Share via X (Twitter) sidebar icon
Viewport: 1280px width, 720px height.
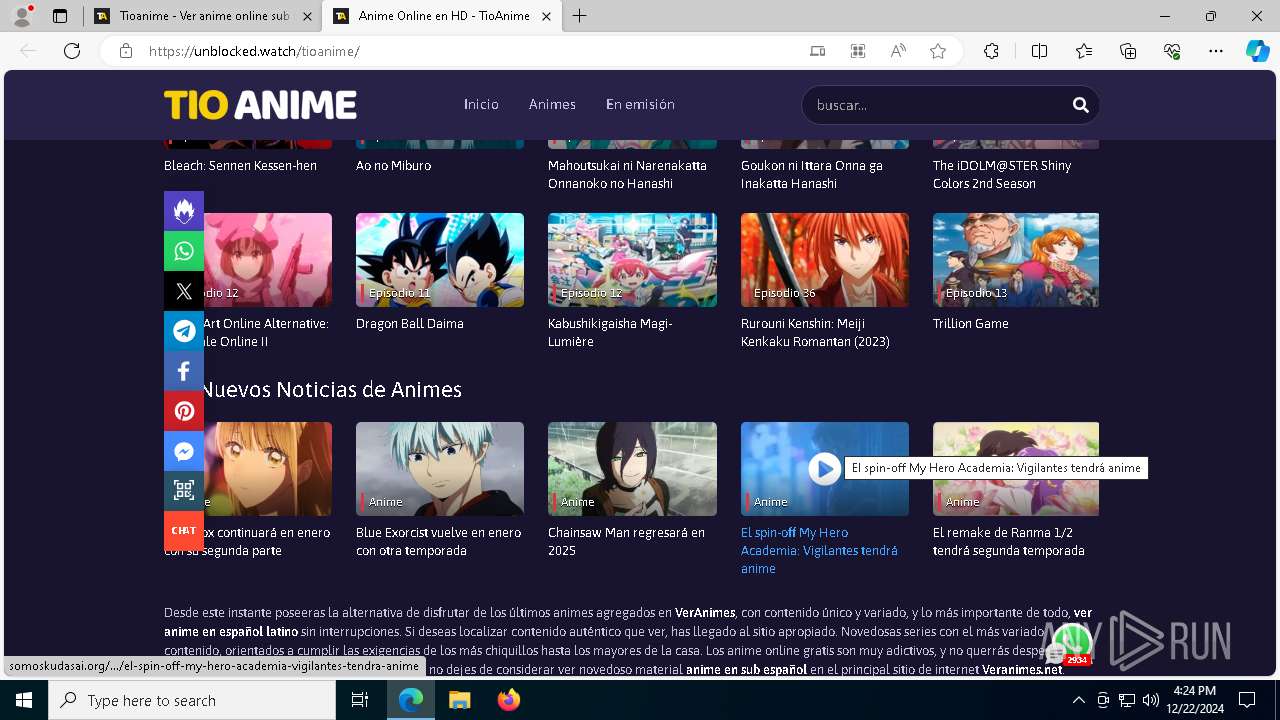point(184,291)
